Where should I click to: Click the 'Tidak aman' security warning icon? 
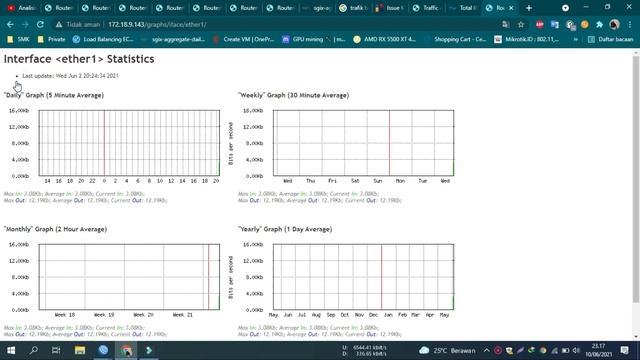click(59, 24)
